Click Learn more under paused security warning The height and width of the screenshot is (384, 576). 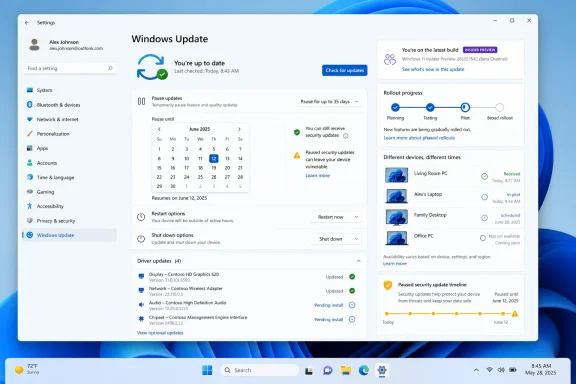click(317, 176)
